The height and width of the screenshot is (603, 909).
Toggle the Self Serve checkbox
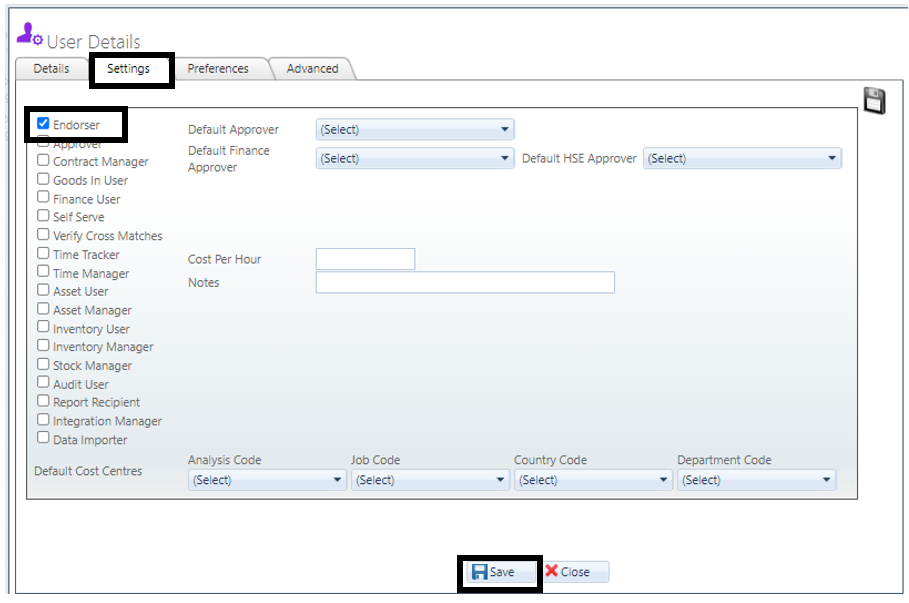(43, 215)
